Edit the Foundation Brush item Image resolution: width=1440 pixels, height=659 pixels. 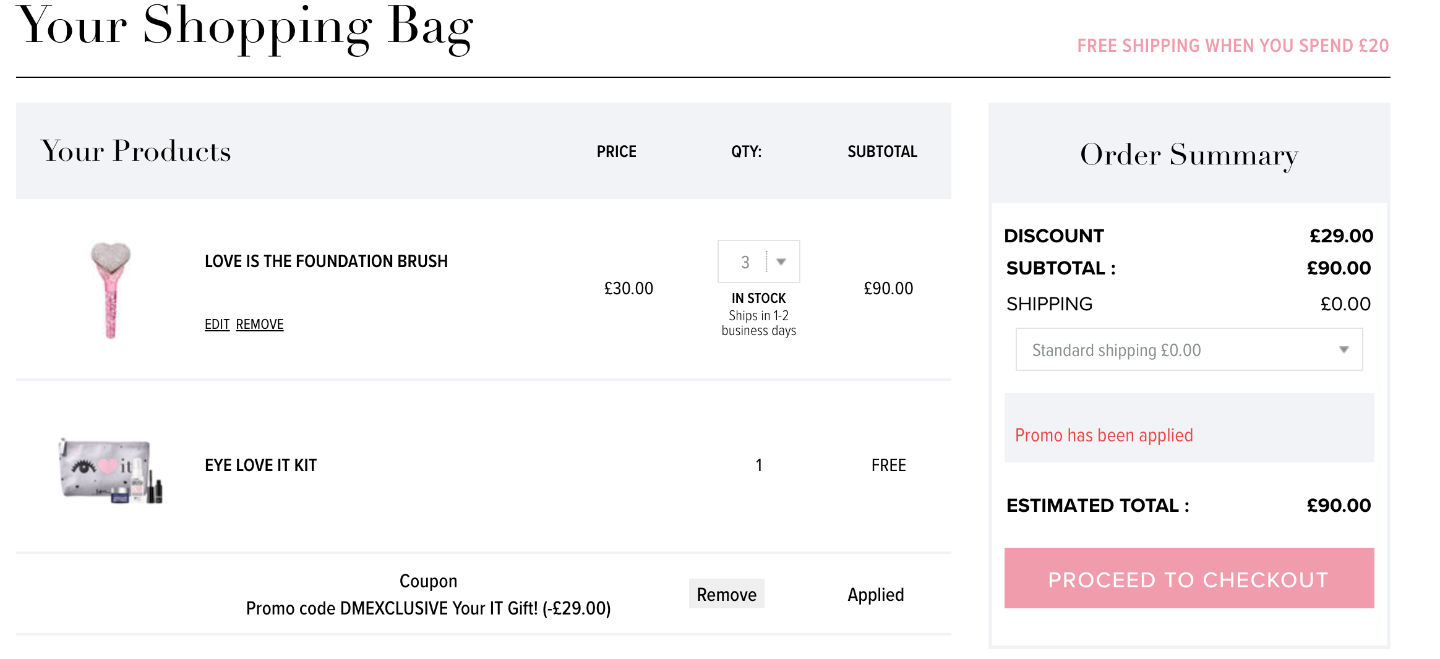(x=217, y=324)
